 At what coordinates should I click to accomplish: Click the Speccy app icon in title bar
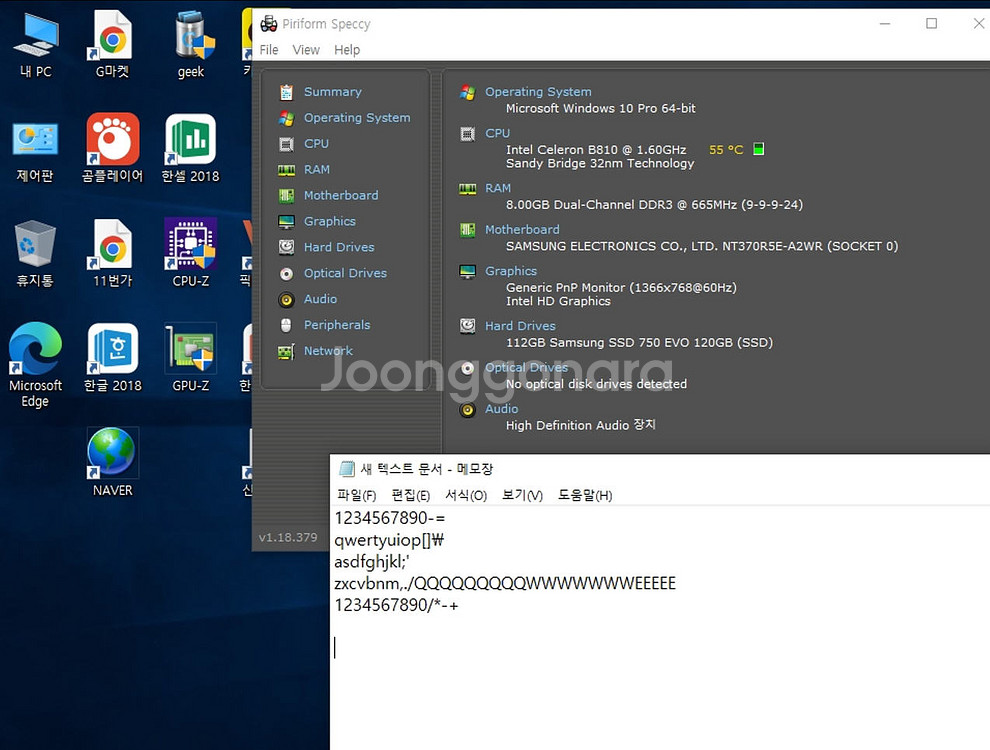[268, 23]
